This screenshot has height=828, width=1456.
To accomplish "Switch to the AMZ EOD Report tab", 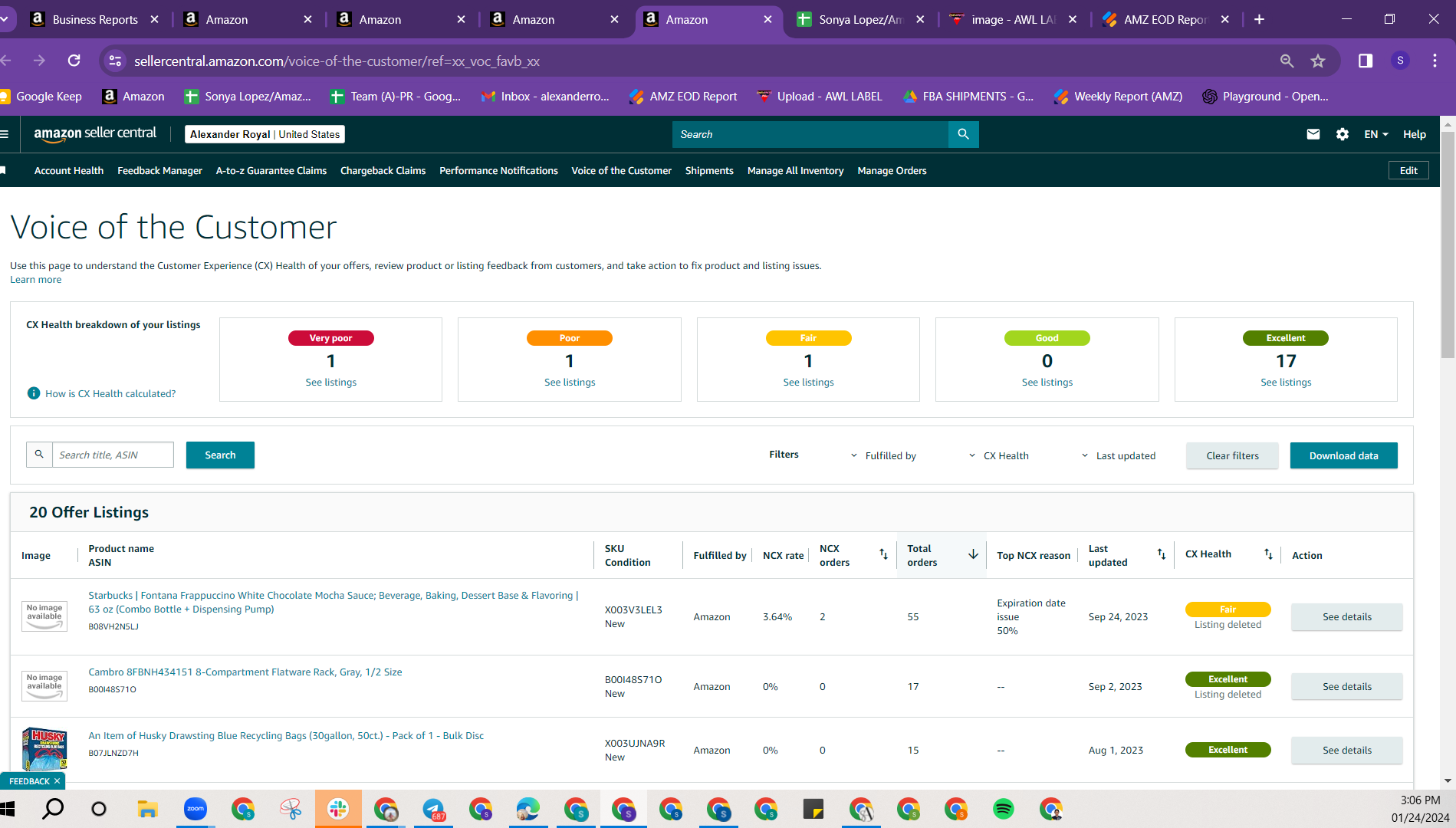I will [x=1165, y=19].
